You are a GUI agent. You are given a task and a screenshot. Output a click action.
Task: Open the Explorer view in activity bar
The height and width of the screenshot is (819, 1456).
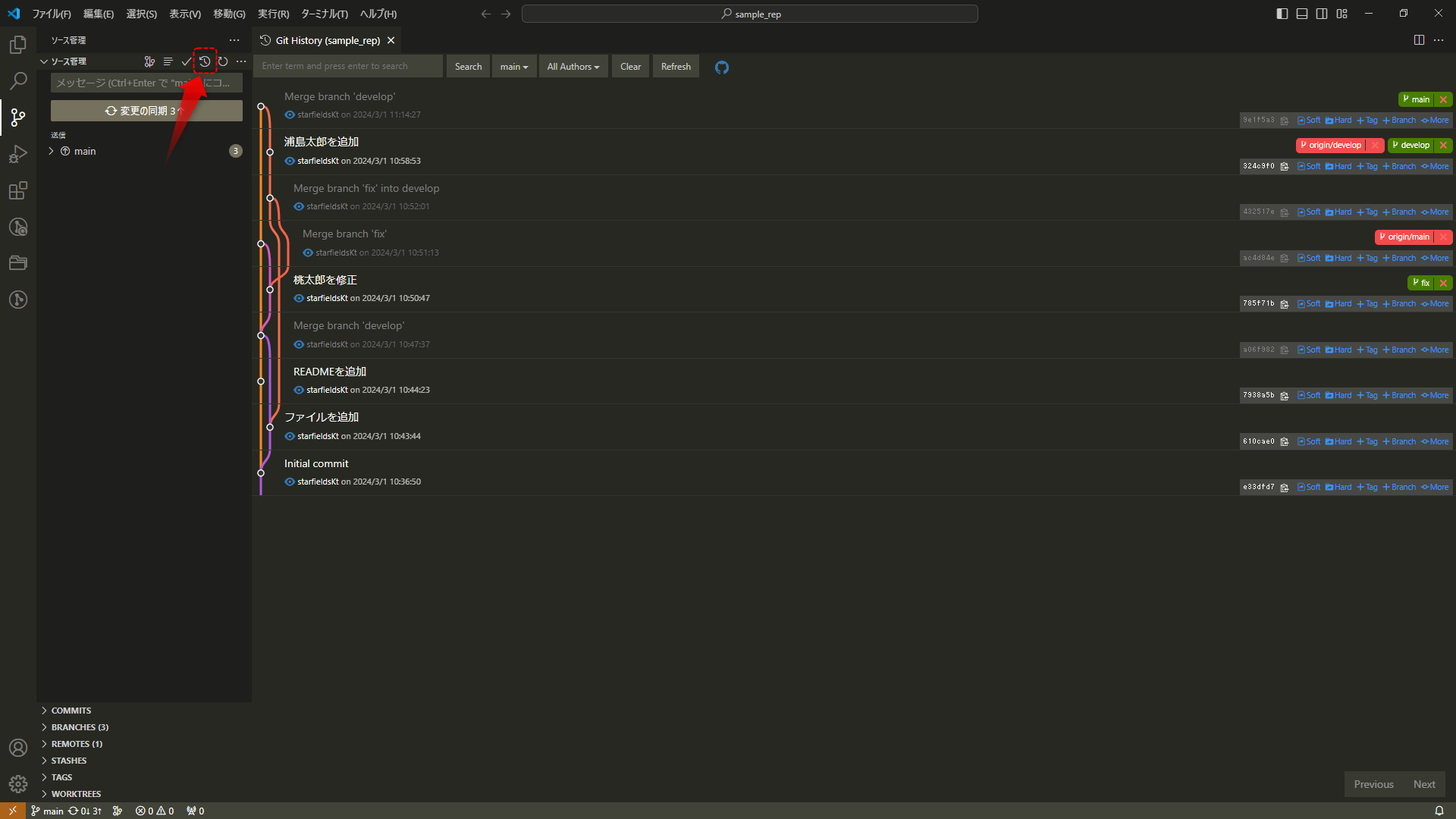[x=18, y=45]
